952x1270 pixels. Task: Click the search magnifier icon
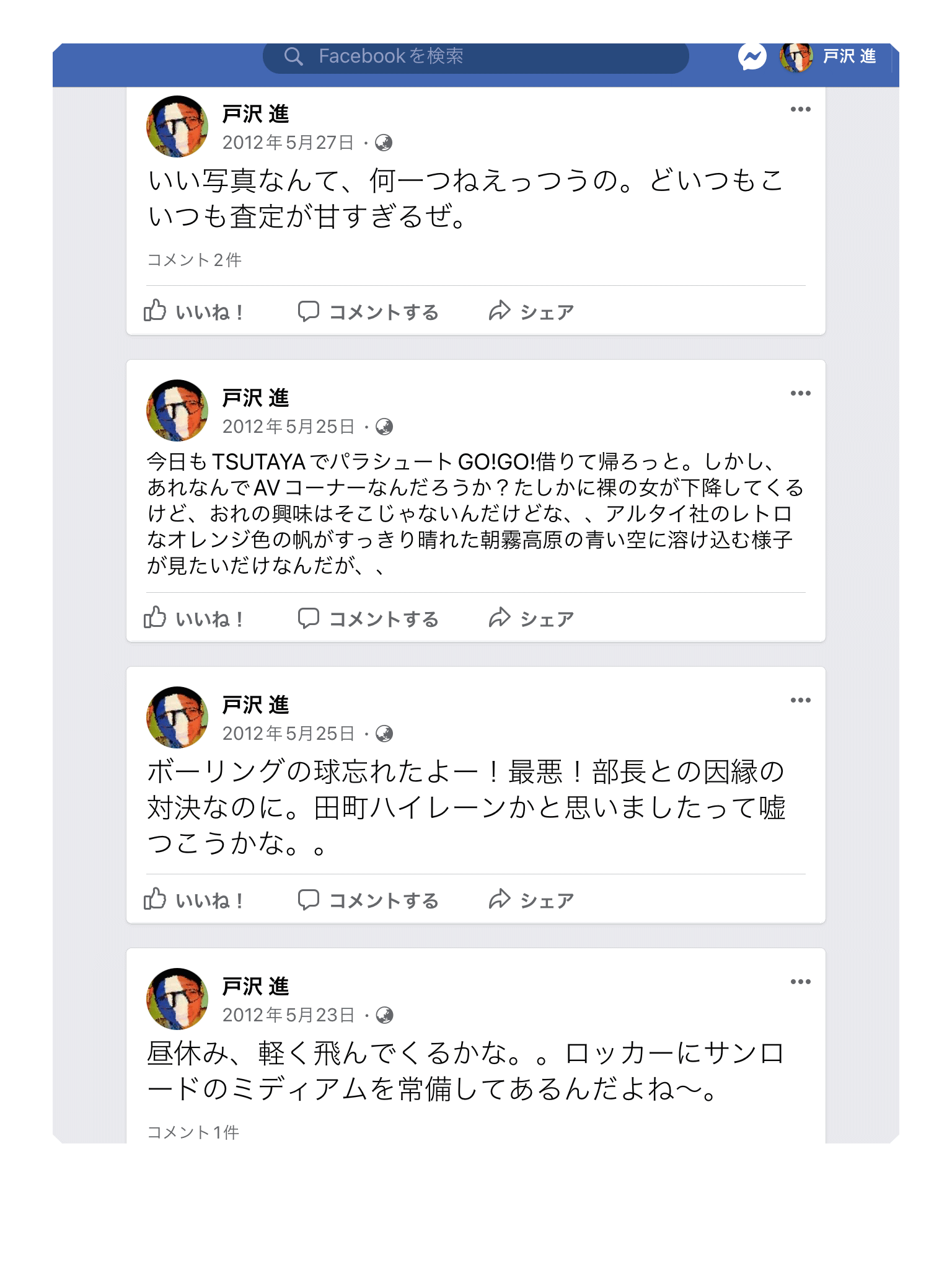pyautogui.click(x=293, y=56)
